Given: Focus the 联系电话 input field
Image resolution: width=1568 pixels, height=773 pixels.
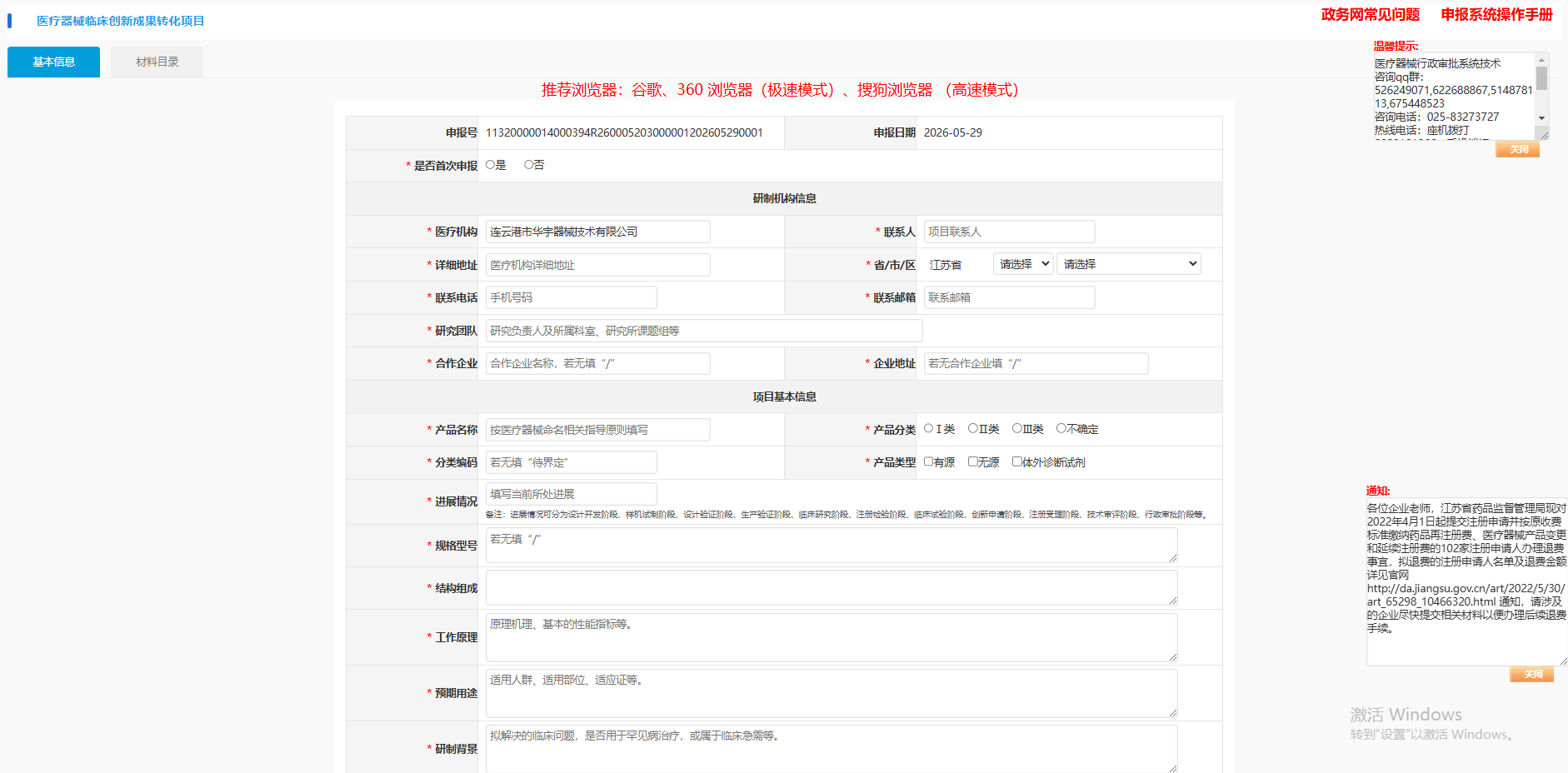Looking at the screenshot, I should pyautogui.click(x=571, y=297).
